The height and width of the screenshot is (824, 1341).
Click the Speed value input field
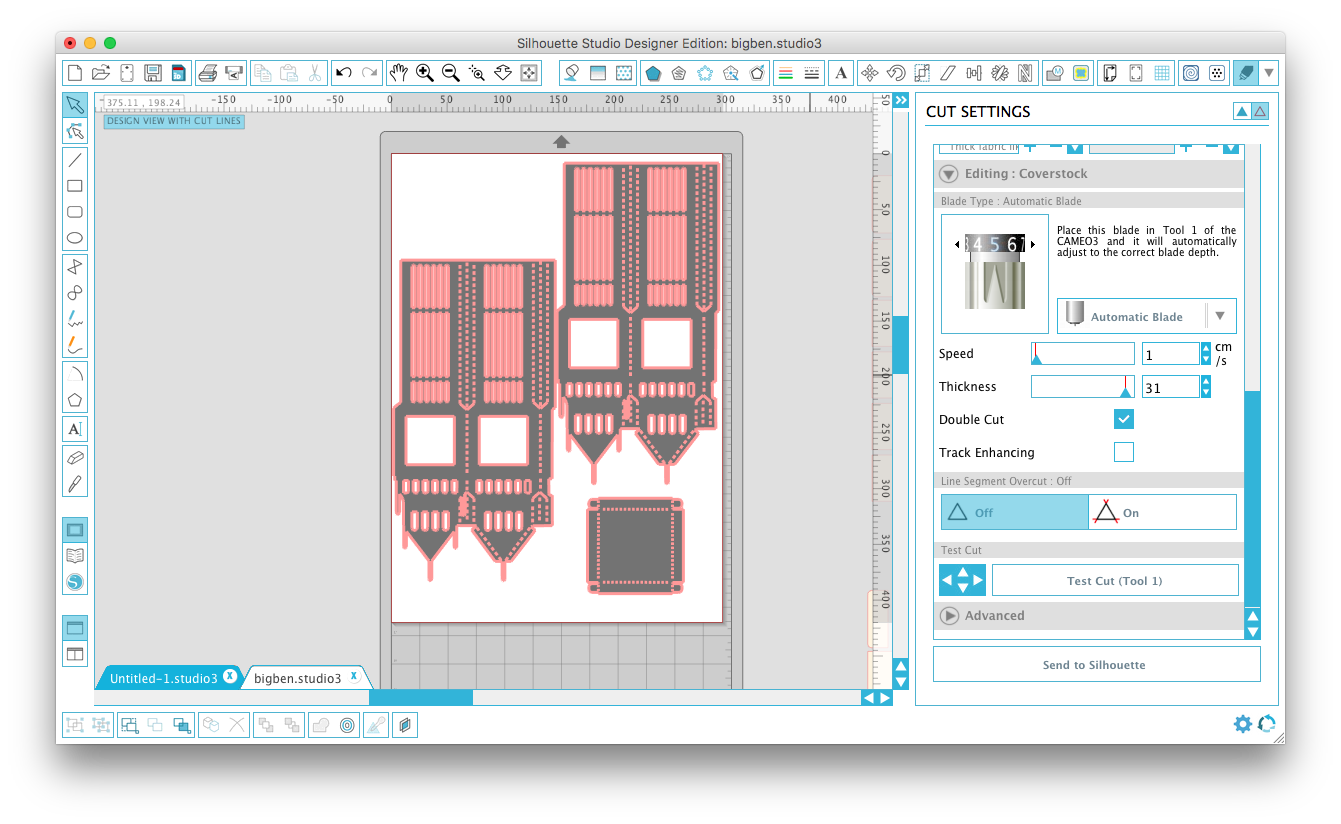1170,353
